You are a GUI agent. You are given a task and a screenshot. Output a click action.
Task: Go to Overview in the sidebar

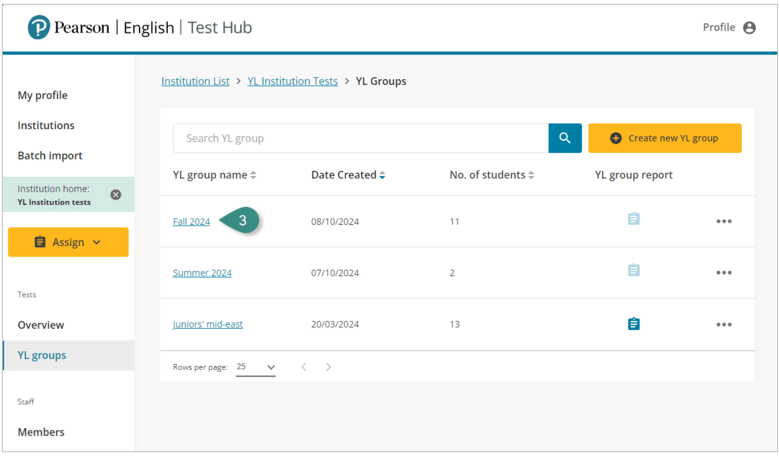[x=41, y=325]
